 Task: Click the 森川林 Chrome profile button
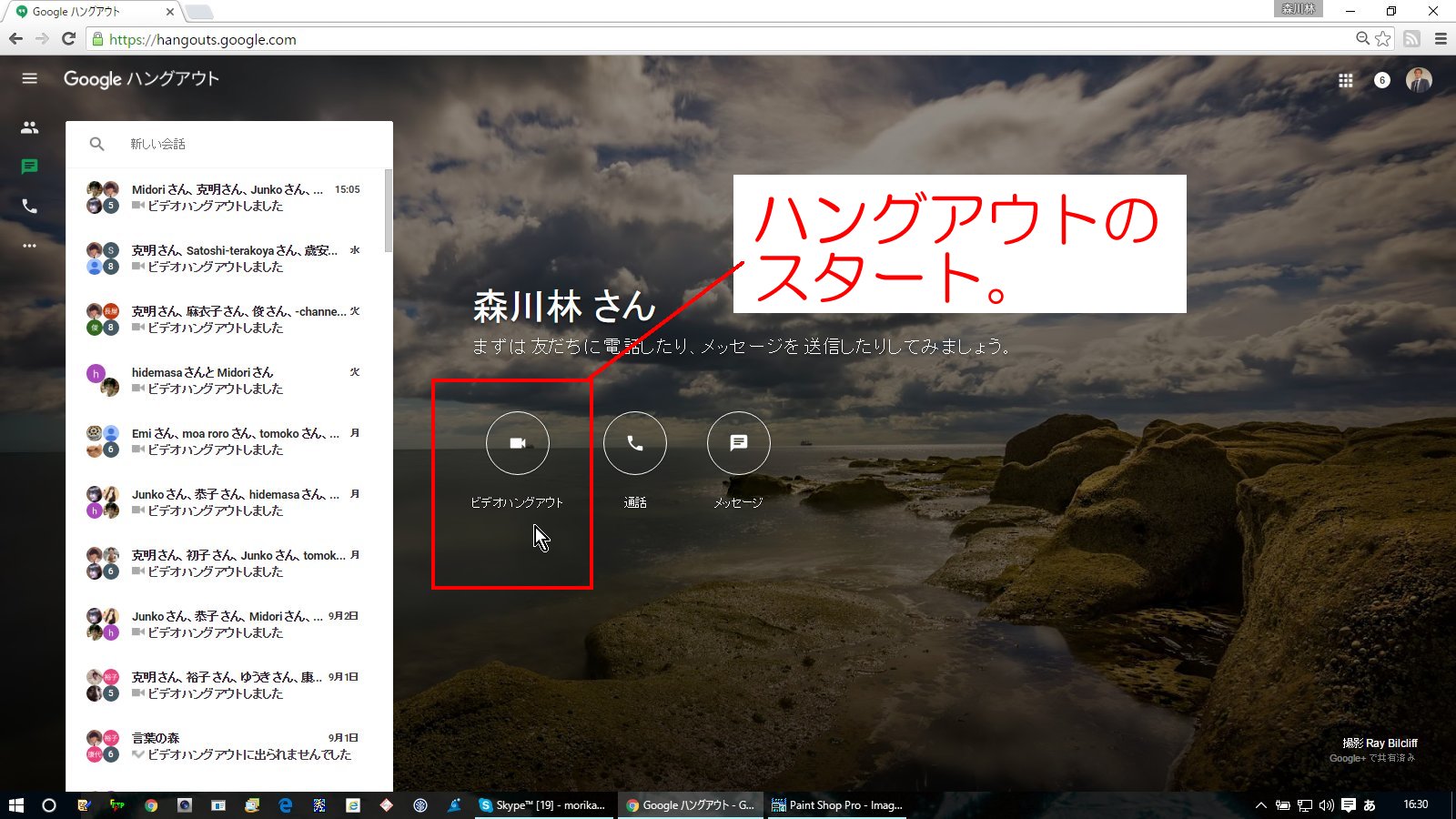[1299, 9]
